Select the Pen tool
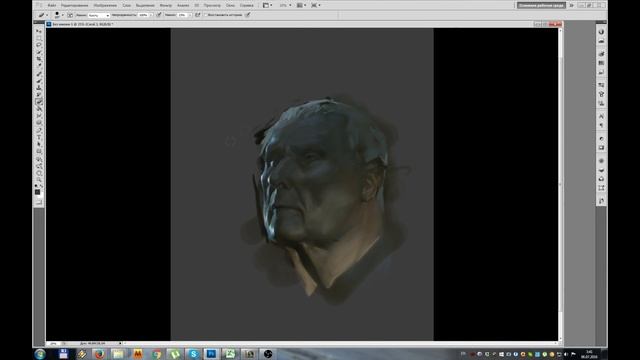Screen dimensions: 640x360 pos(39,130)
